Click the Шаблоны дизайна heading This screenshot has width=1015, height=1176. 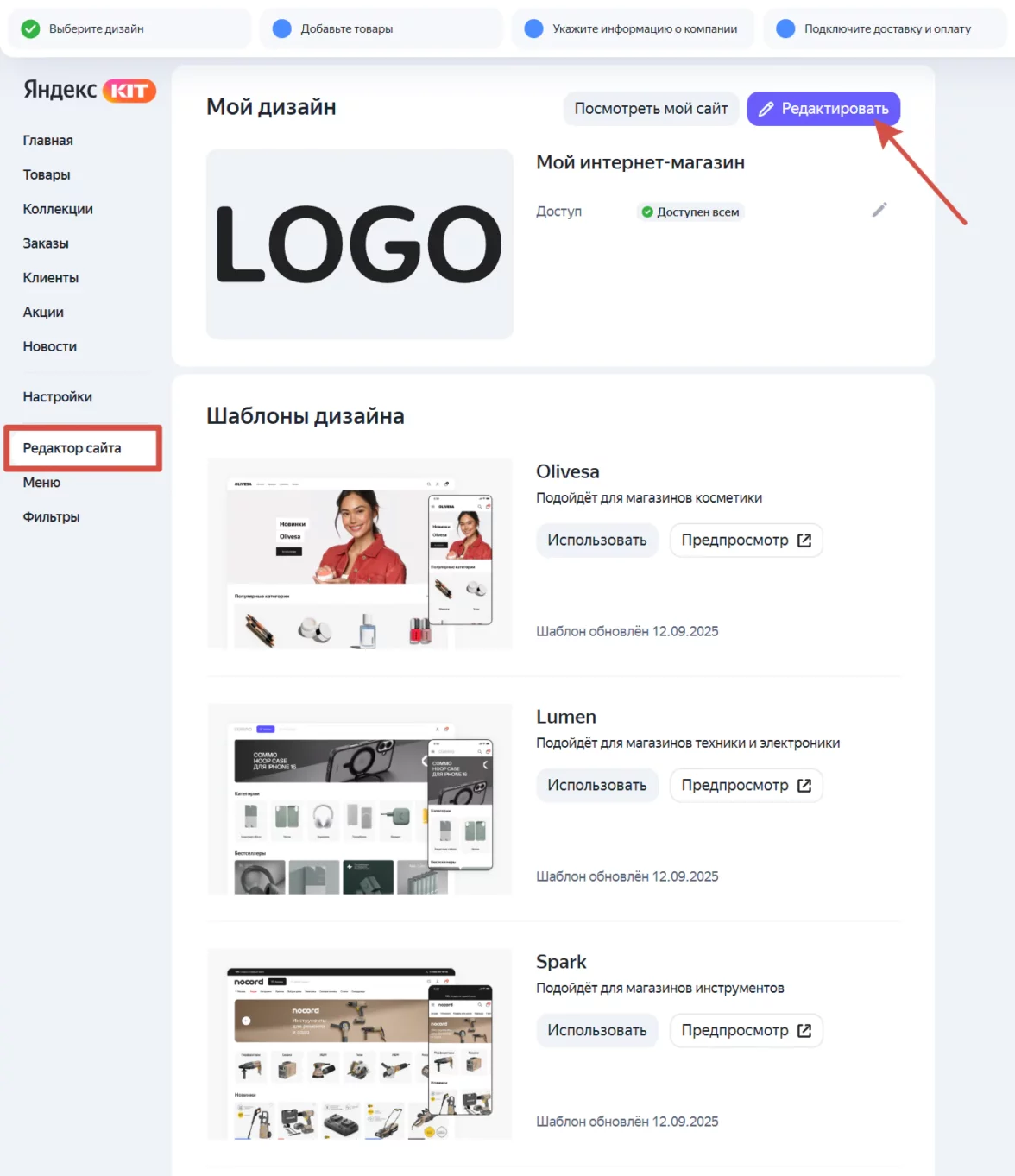tap(306, 416)
